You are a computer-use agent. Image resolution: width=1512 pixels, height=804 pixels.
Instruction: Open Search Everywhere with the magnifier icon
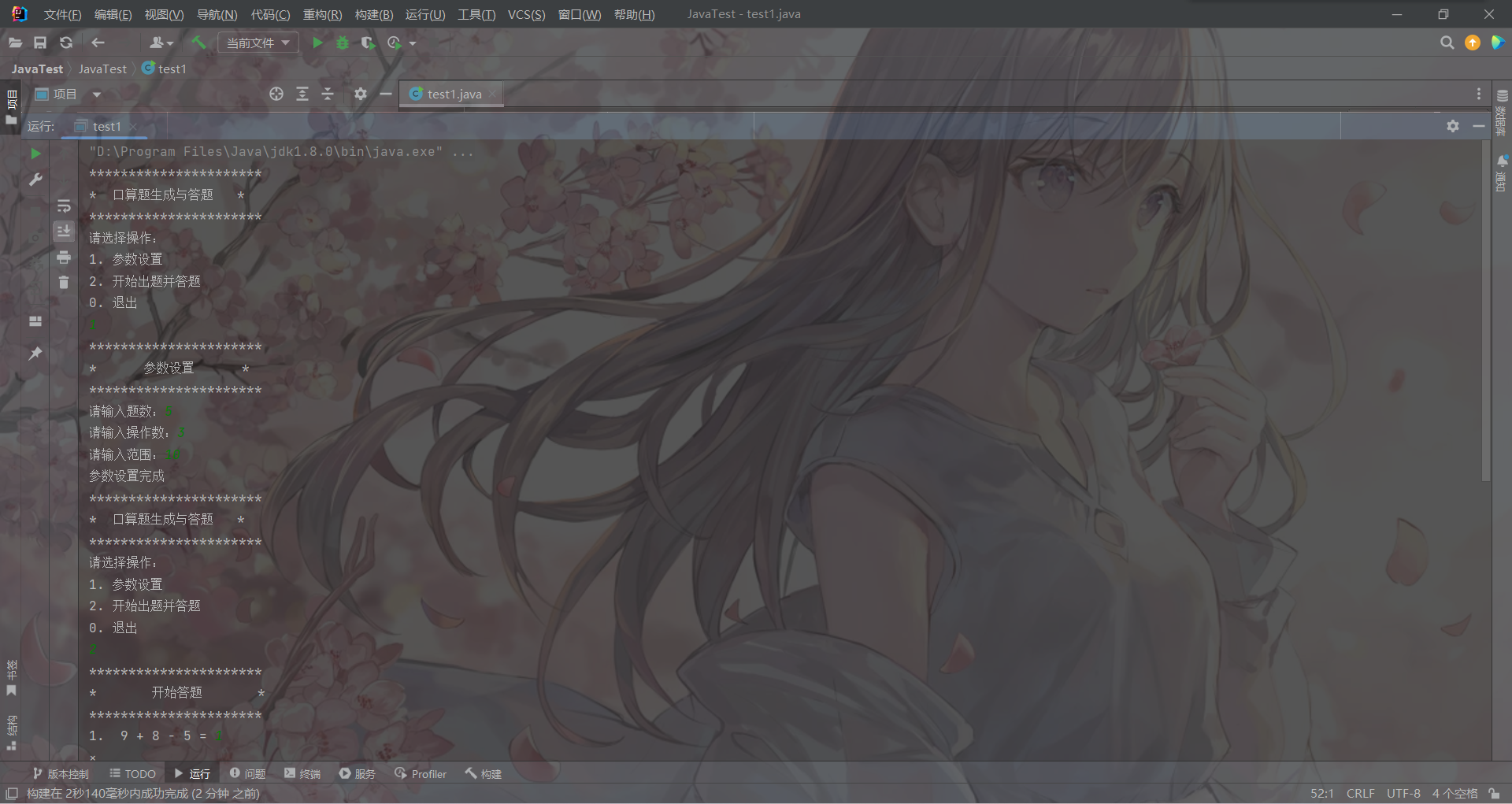point(1447,43)
